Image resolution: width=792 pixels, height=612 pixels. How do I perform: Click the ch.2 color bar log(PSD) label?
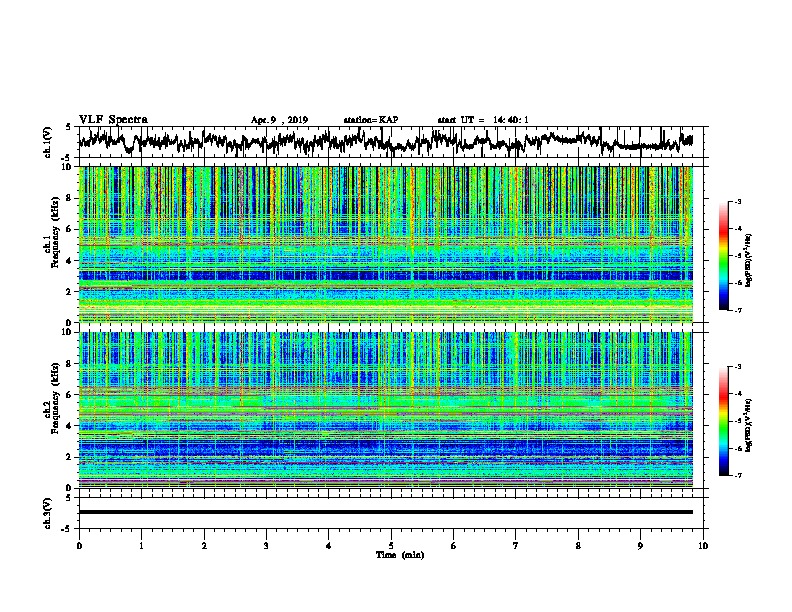[x=749, y=425]
